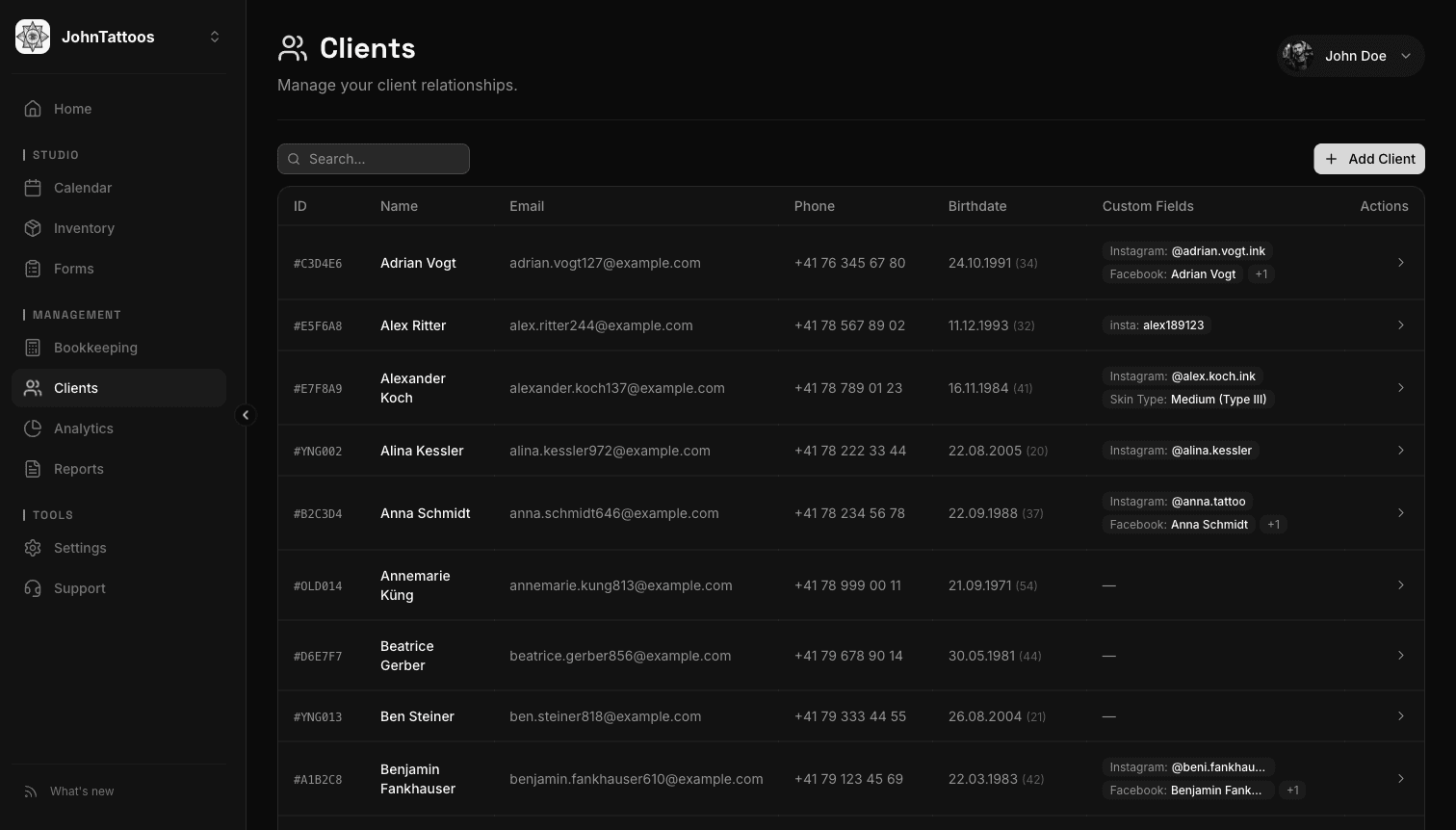Screen dimensions: 1456x830
Task: Open the Calendar section
Action: point(82,188)
